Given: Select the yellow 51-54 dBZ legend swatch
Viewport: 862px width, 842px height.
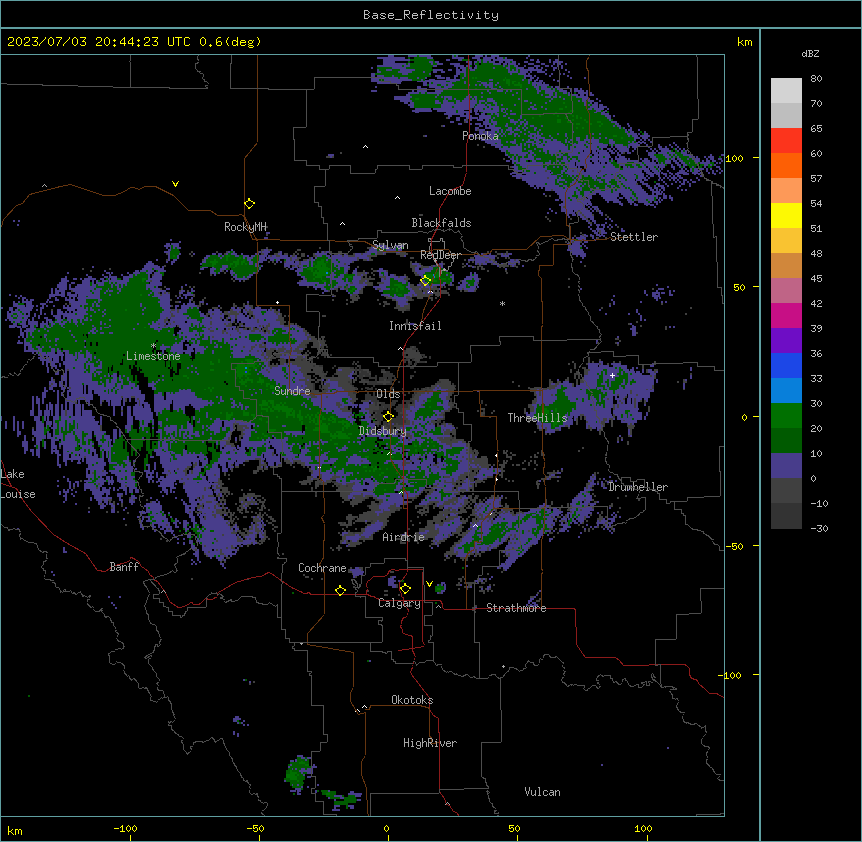Looking at the screenshot, I should (786, 215).
